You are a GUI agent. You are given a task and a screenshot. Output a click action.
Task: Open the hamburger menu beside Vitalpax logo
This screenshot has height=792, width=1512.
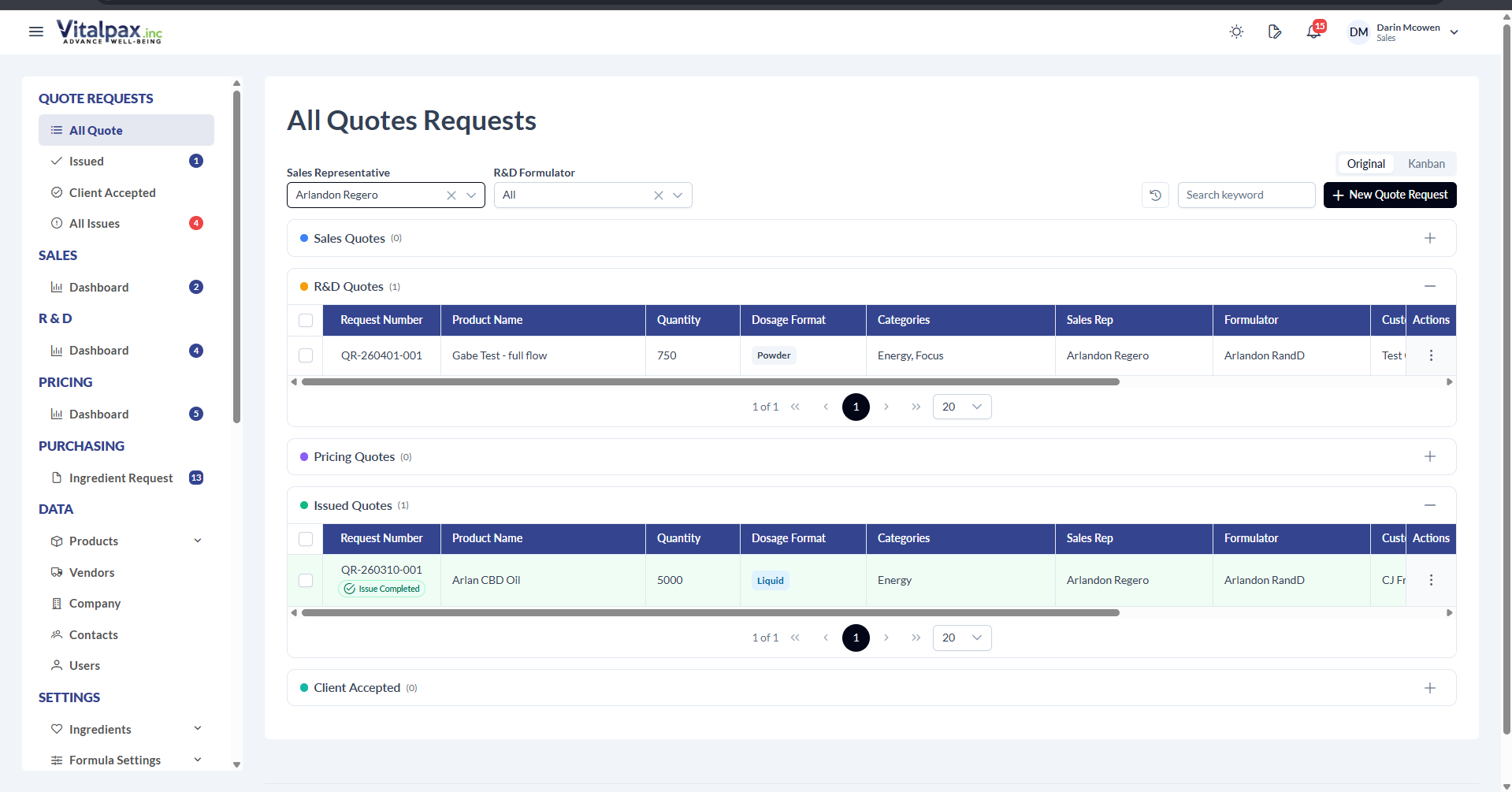click(35, 32)
